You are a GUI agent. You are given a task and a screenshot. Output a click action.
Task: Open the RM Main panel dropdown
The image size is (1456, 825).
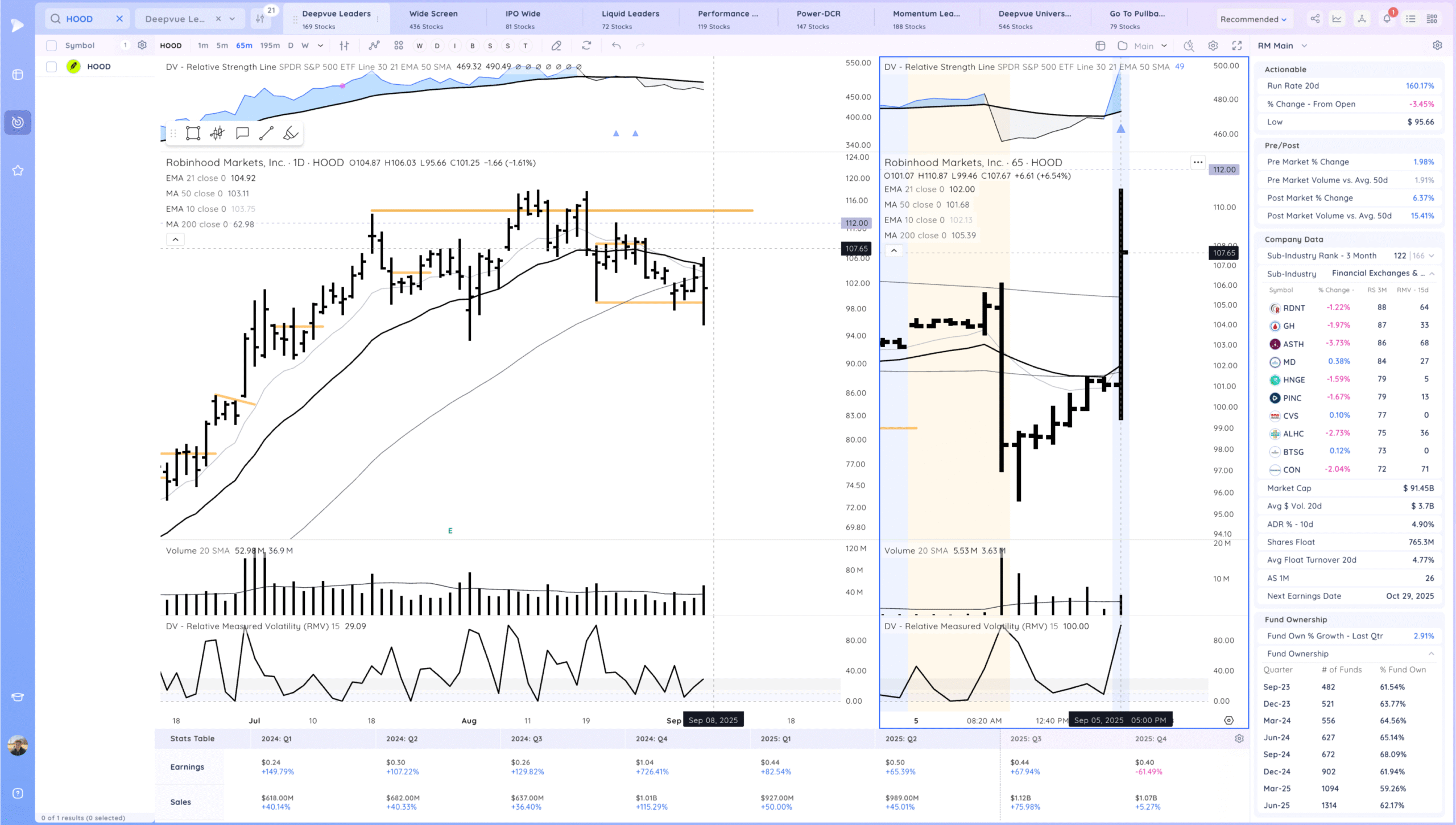pos(1304,46)
